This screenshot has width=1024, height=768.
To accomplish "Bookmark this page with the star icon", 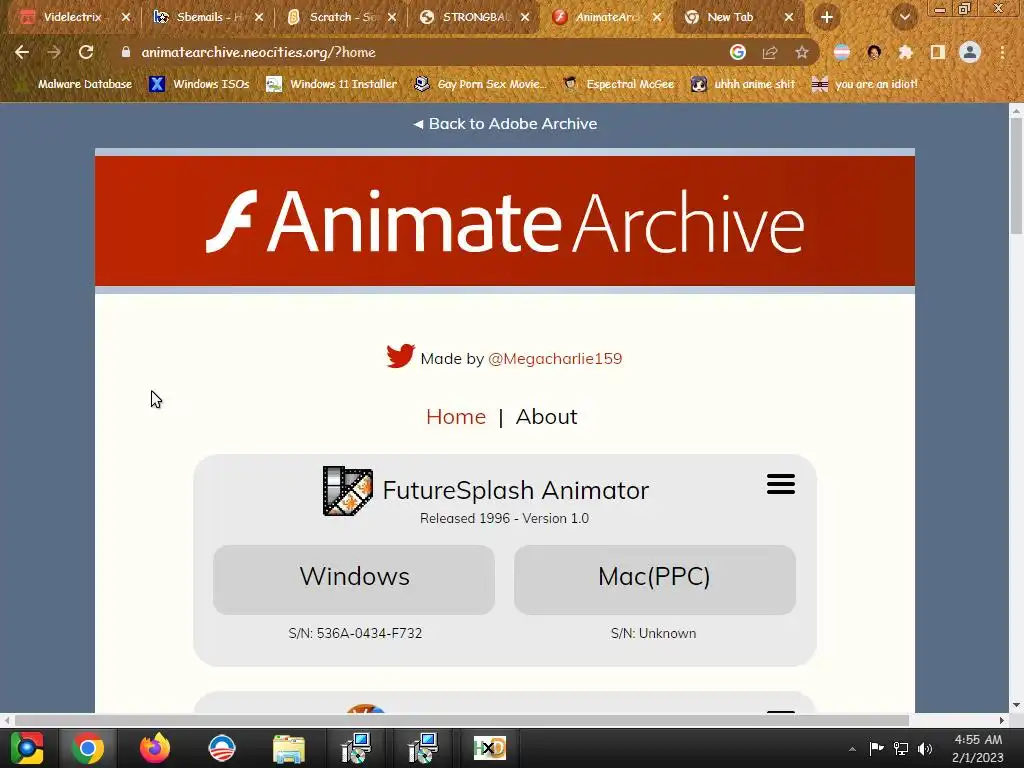I will [x=802, y=52].
